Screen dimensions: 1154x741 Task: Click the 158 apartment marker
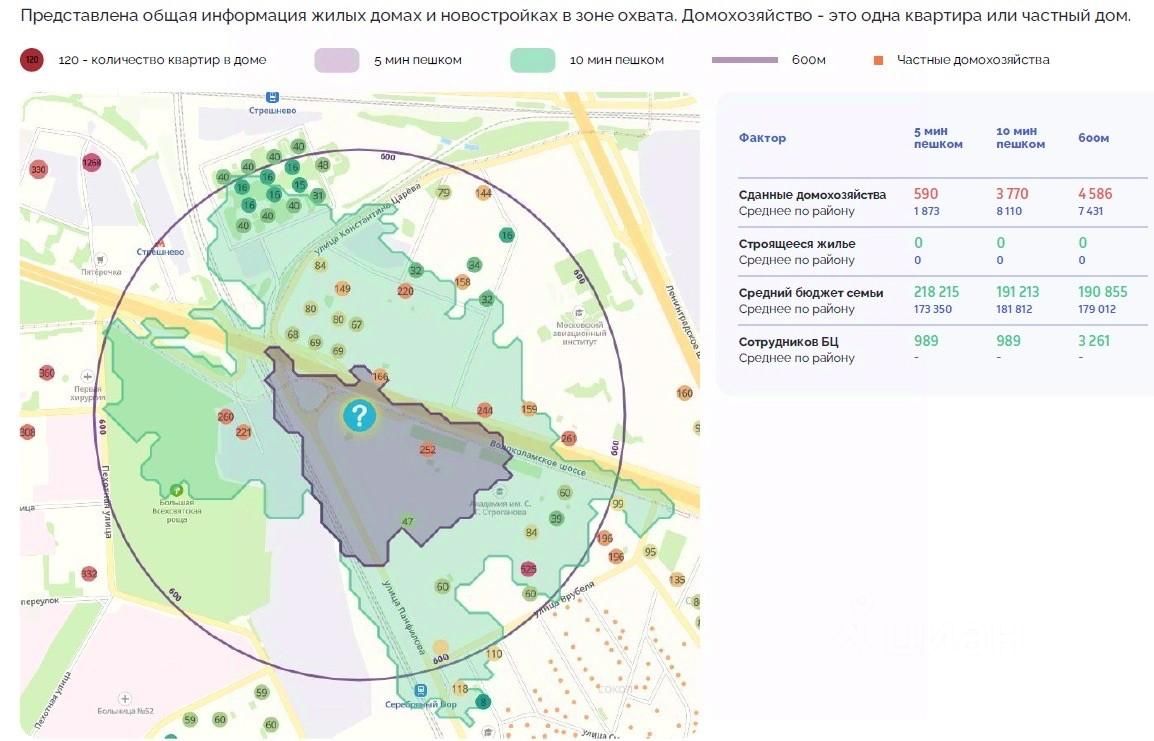(x=462, y=282)
